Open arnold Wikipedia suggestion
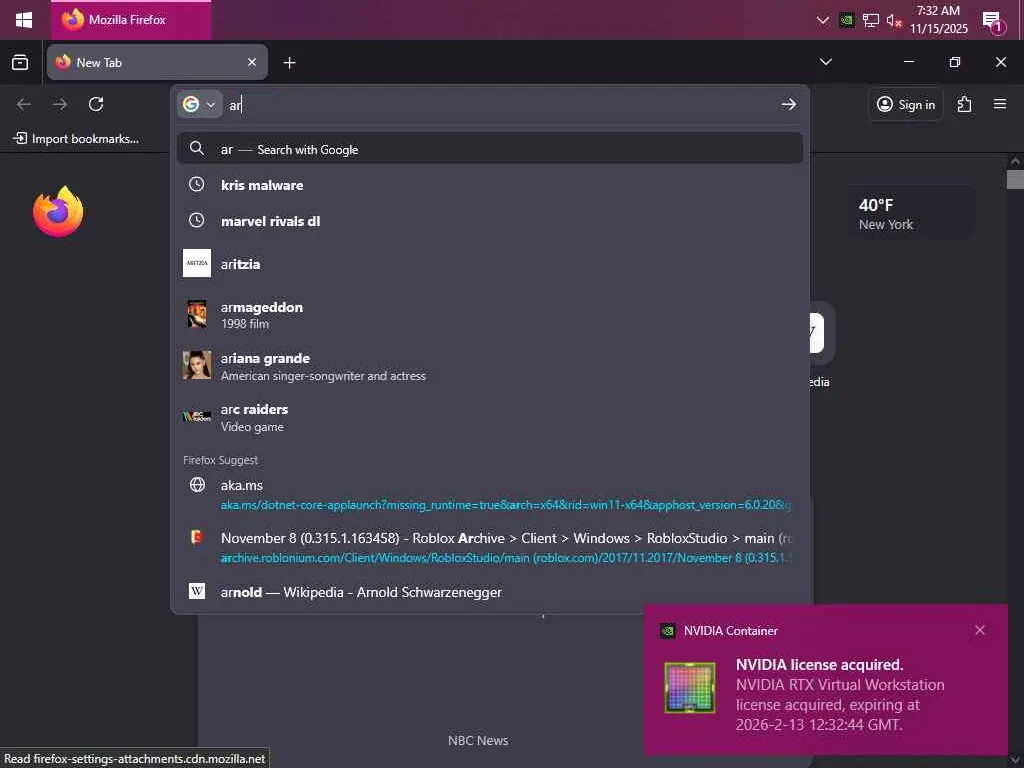1024x768 pixels. coord(490,592)
